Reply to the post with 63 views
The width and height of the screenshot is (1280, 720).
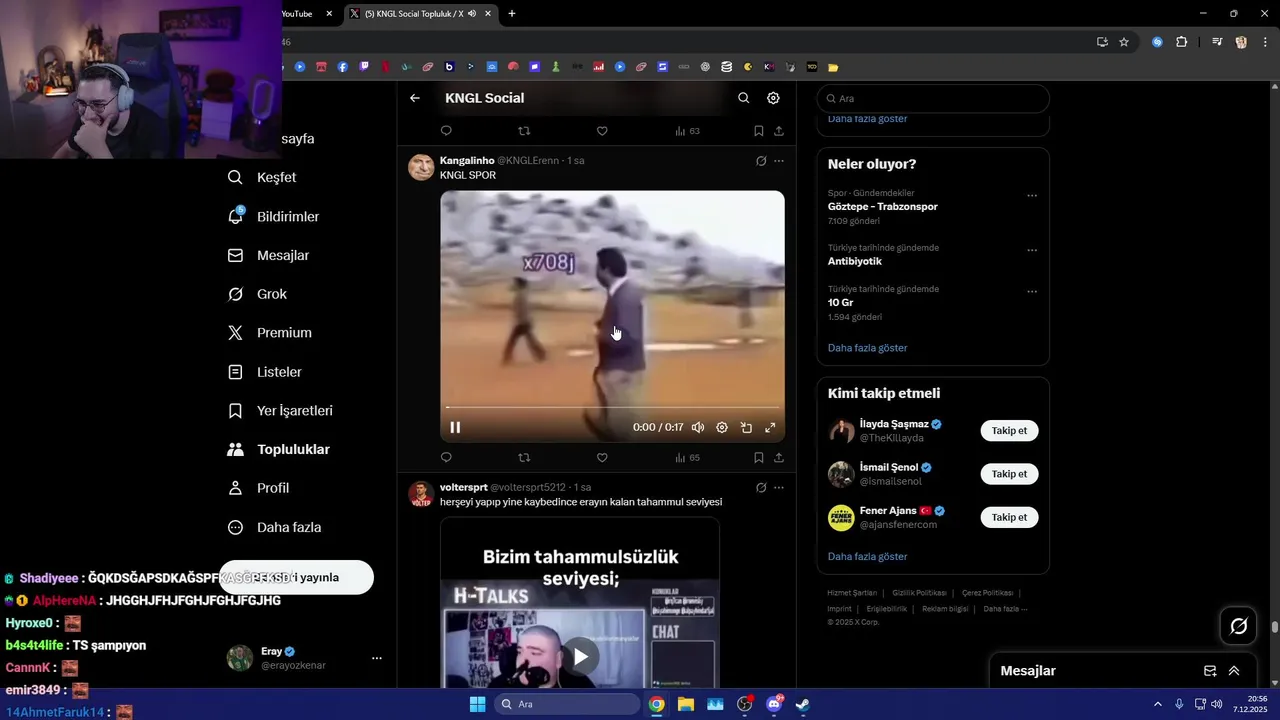[x=446, y=131]
